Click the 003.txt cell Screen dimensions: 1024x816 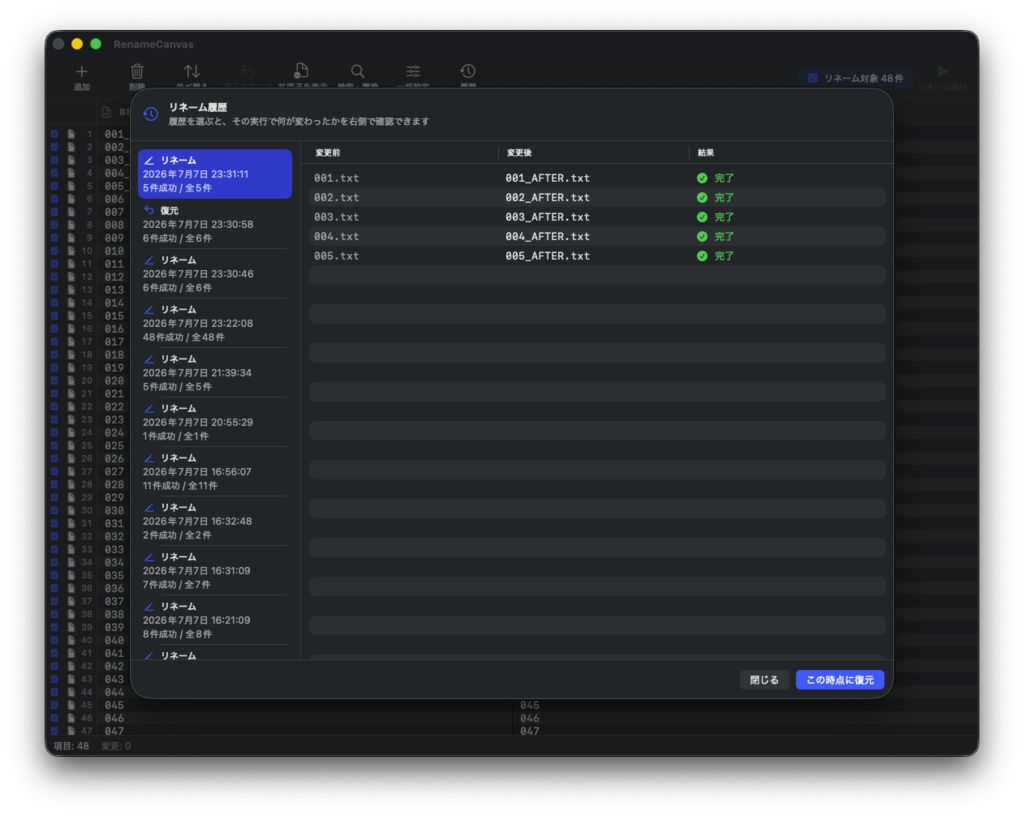pyautogui.click(x=336, y=217)
